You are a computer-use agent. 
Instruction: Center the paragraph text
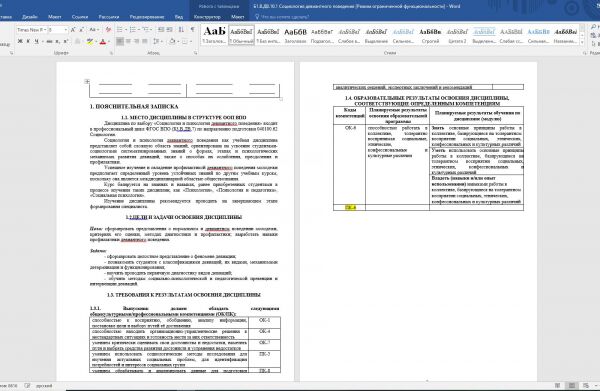(128, 41)
